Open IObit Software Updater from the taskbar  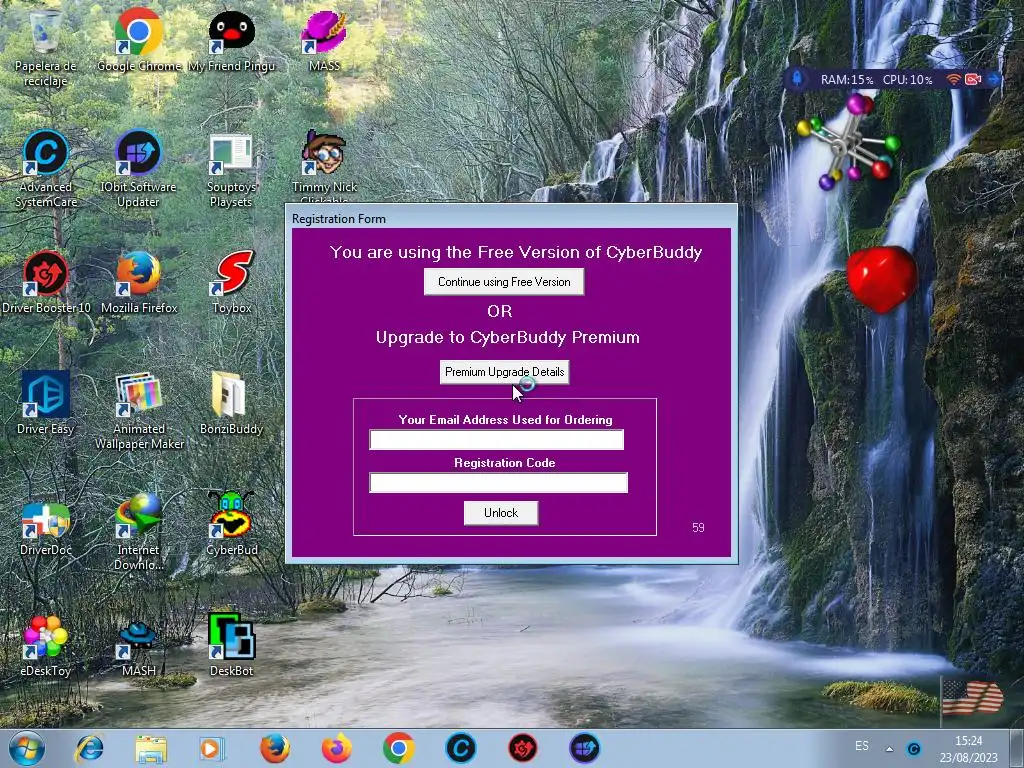[x=584, y=748]
